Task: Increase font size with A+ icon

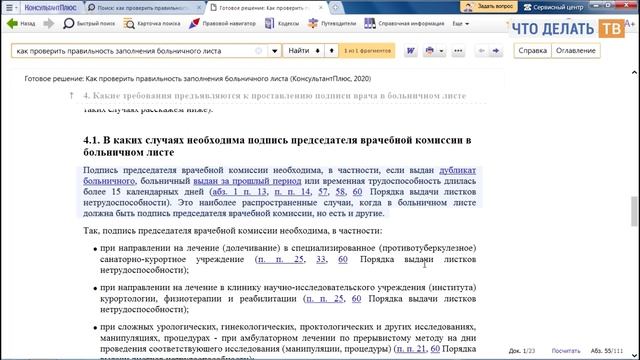Action: click(630, 24)
